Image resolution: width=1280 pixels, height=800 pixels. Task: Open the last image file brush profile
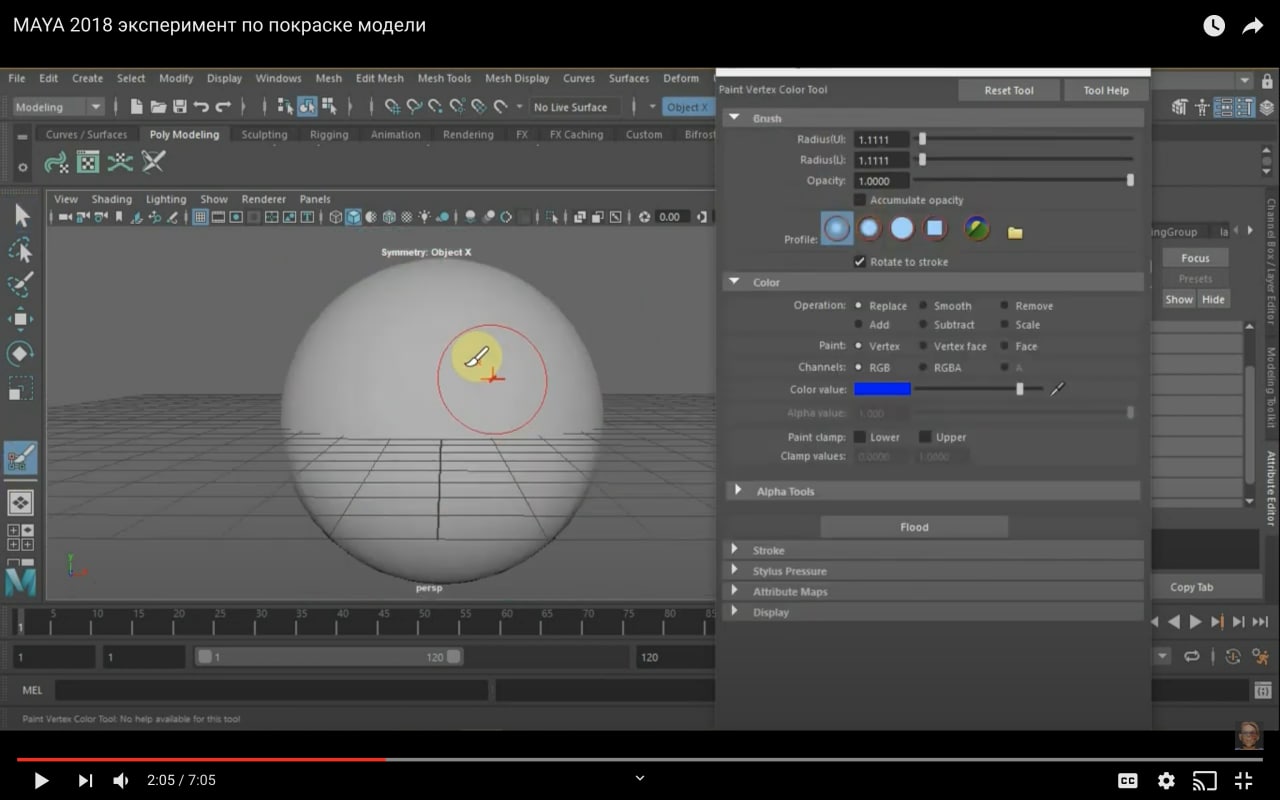click(977, 229)
